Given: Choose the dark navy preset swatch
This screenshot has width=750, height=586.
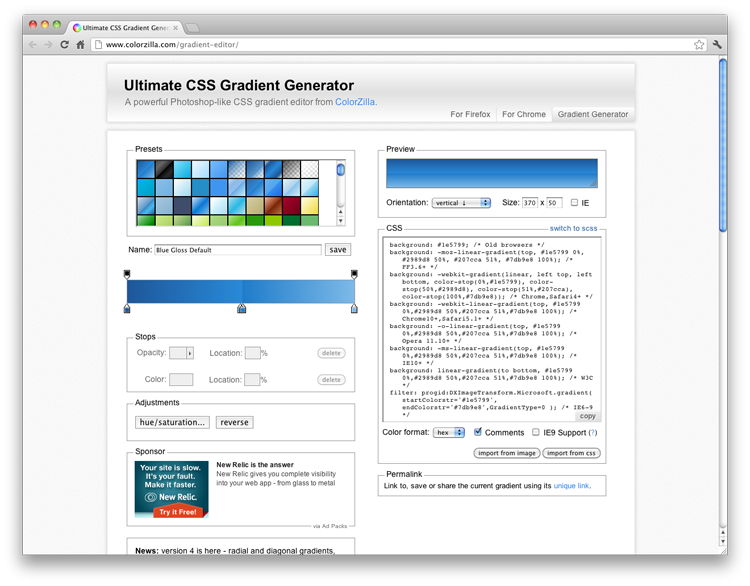Looking at the screenshot, I should point(182,206).
